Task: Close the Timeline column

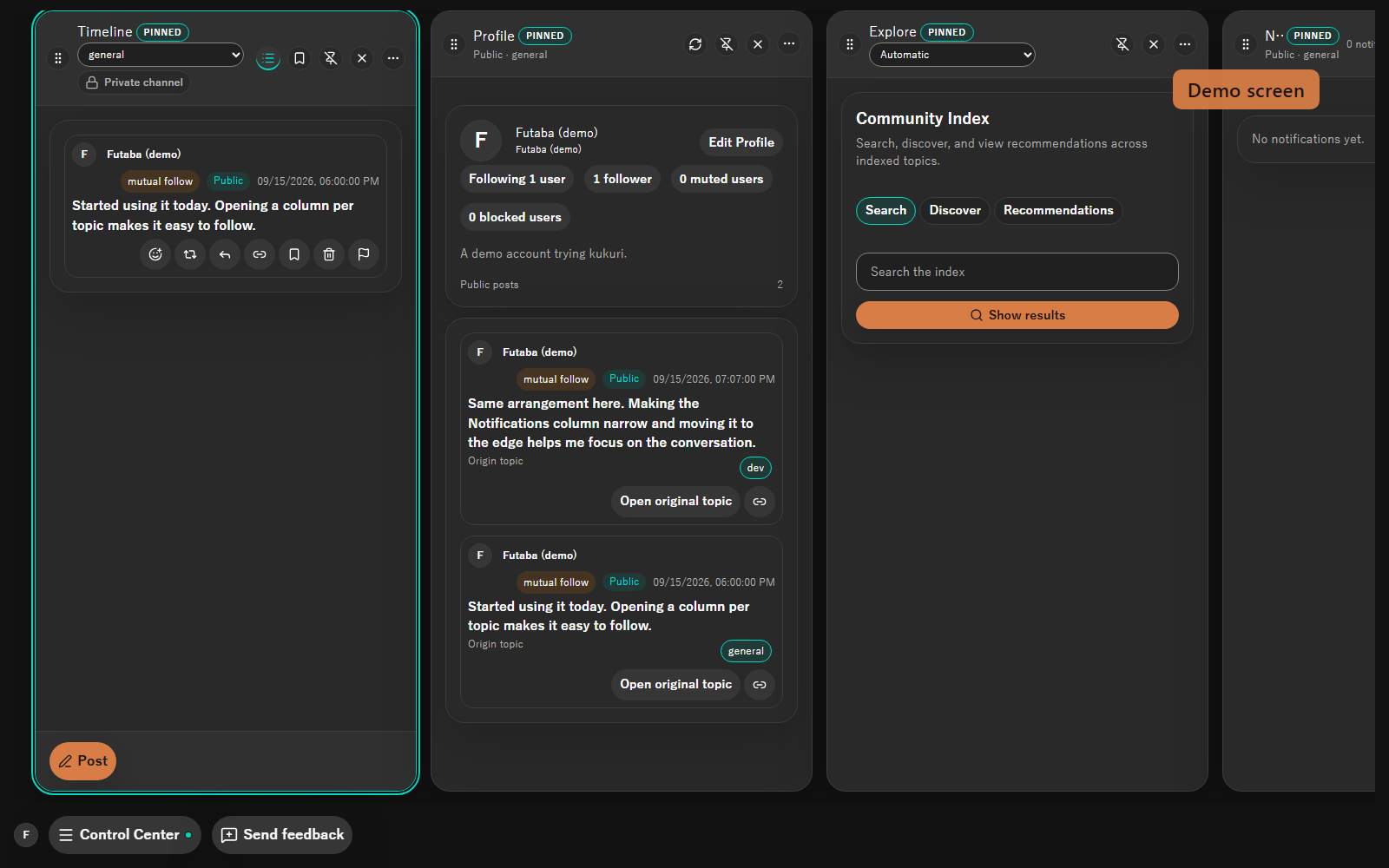Action: tap(362, 58)
